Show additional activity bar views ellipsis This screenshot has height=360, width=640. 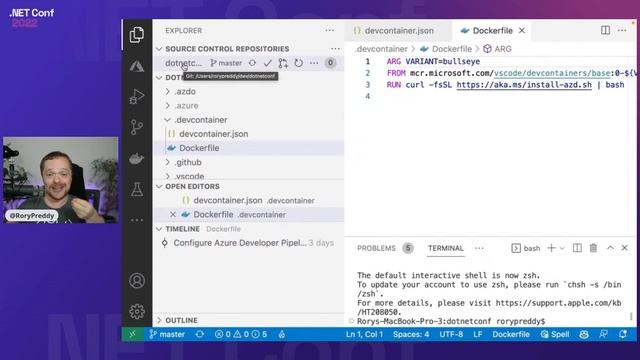[x=137, y=220]
